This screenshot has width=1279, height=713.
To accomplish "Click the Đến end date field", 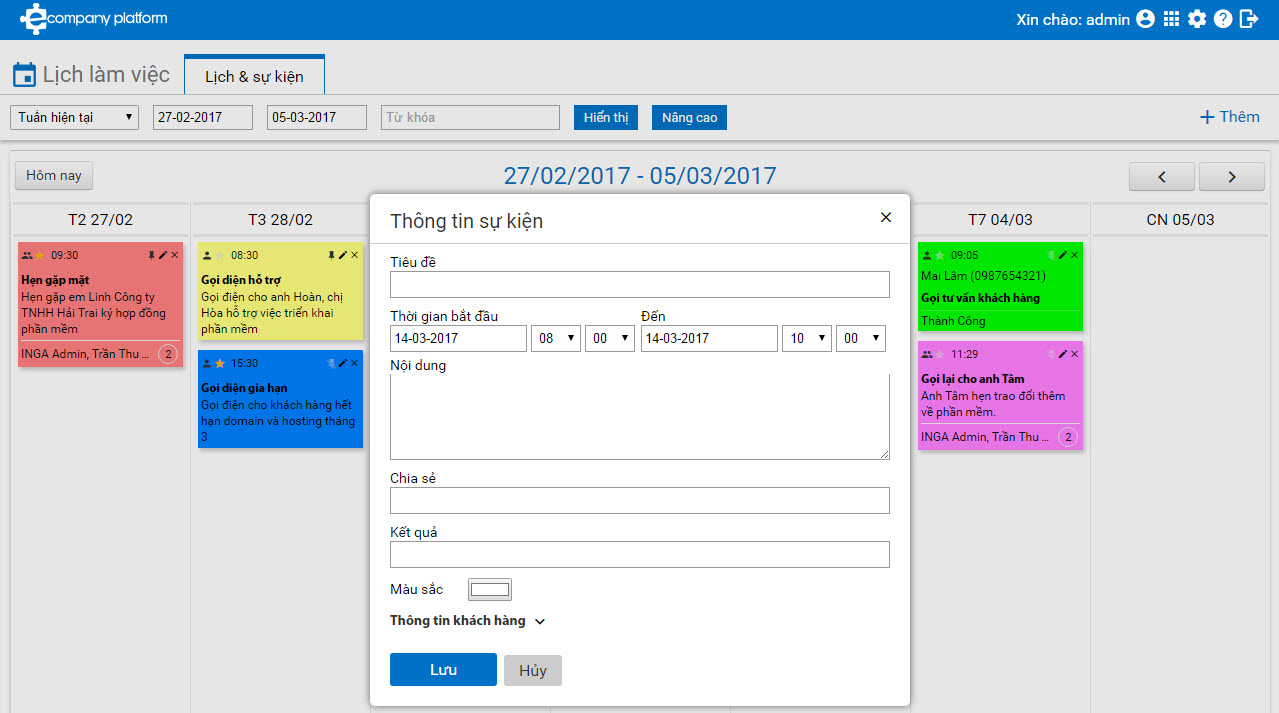I will tap(709, 338).
